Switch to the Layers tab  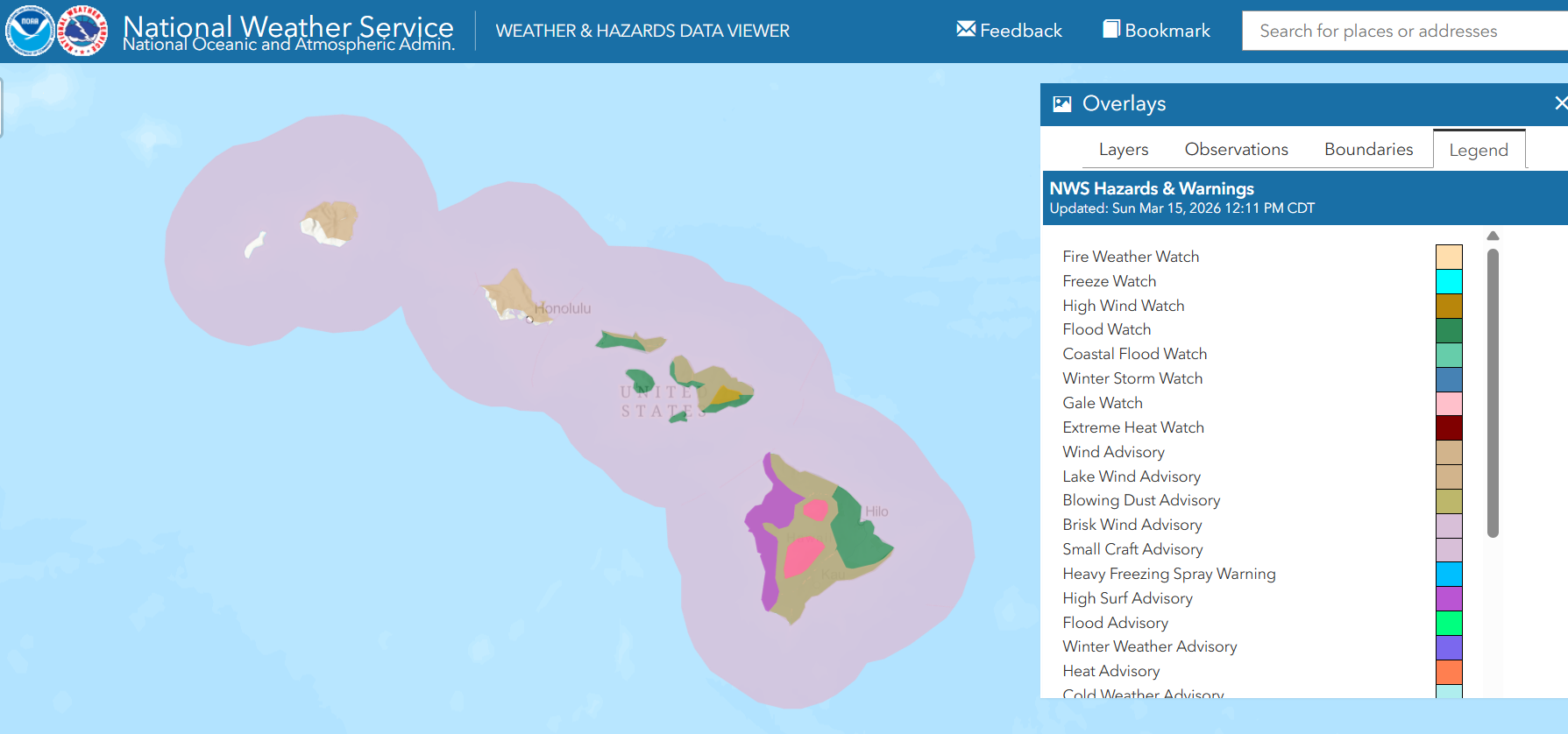tap(1124, 149)
